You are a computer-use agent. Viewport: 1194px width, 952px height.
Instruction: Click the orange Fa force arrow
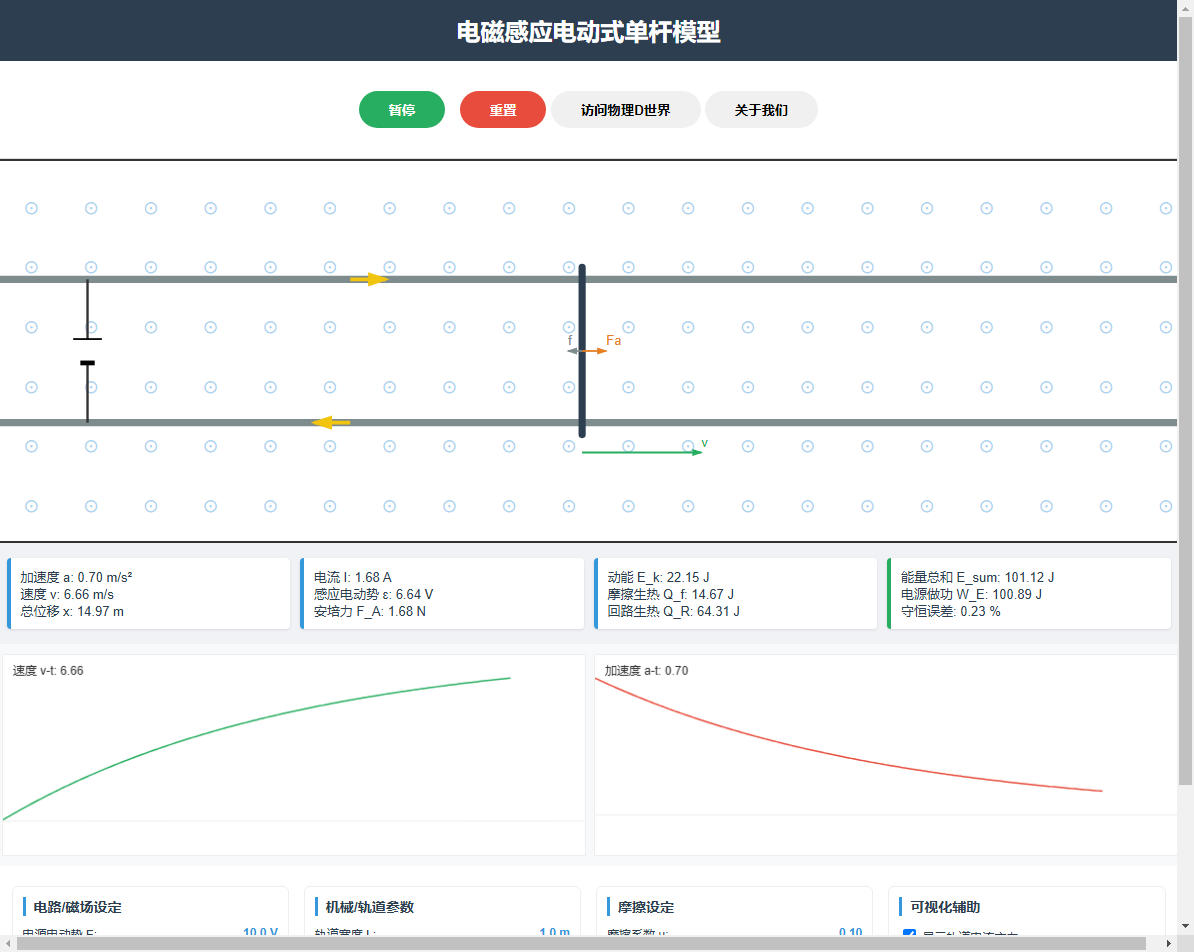(x=597, y=351)
